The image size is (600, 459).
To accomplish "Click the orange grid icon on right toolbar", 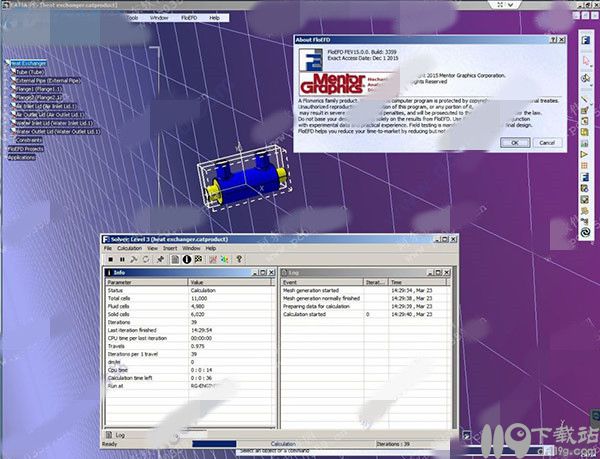I will 584,166.
